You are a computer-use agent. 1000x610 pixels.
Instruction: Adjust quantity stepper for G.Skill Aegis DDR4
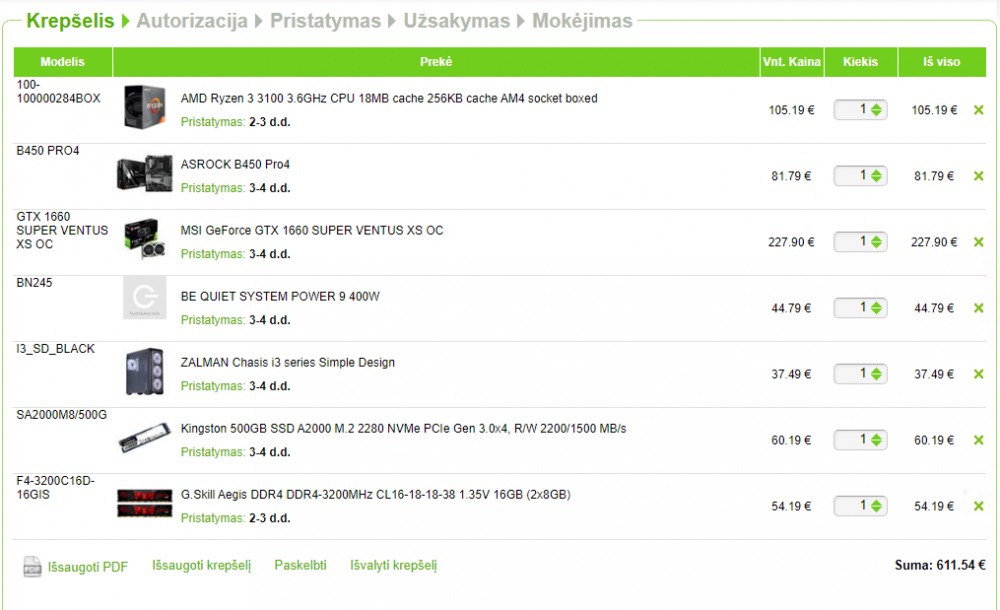click(876, 506)
